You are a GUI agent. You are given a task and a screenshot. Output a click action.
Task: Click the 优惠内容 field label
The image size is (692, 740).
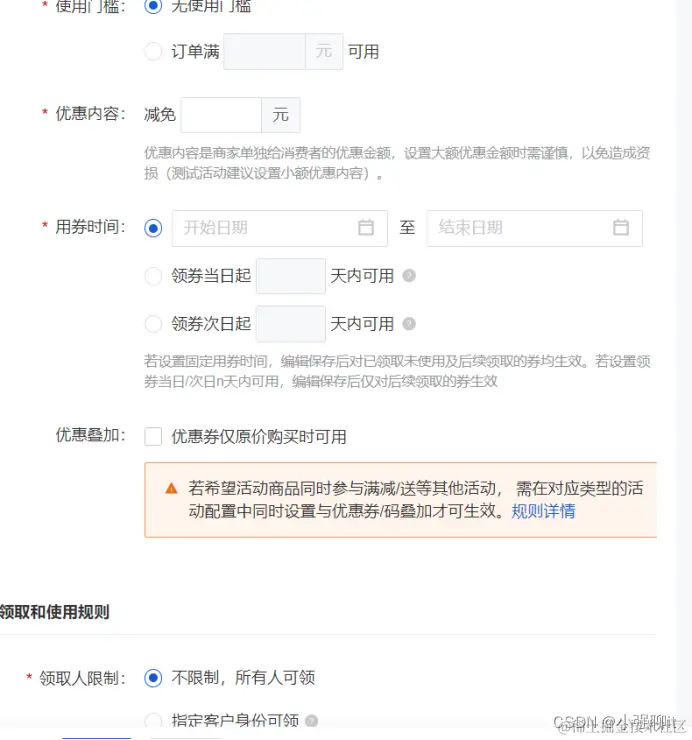(x=90, y=114)
